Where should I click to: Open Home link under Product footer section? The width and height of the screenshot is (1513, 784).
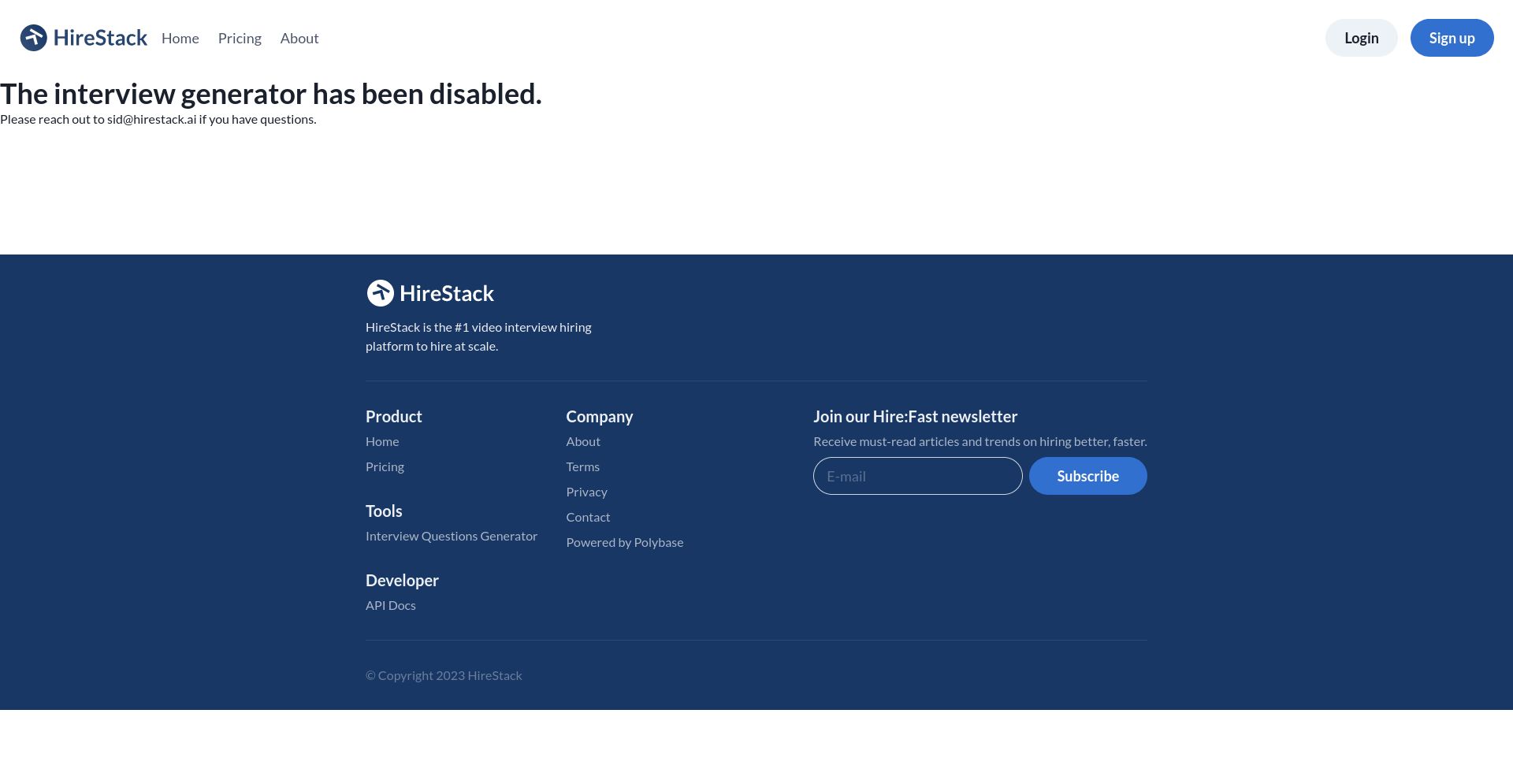coord(382,441)
